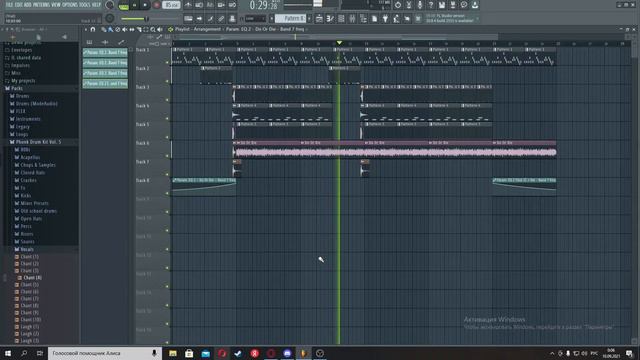Viewport: 640px width, 360px height.
Task: Open the snap setting dropdown
Action: pos(255,19)
